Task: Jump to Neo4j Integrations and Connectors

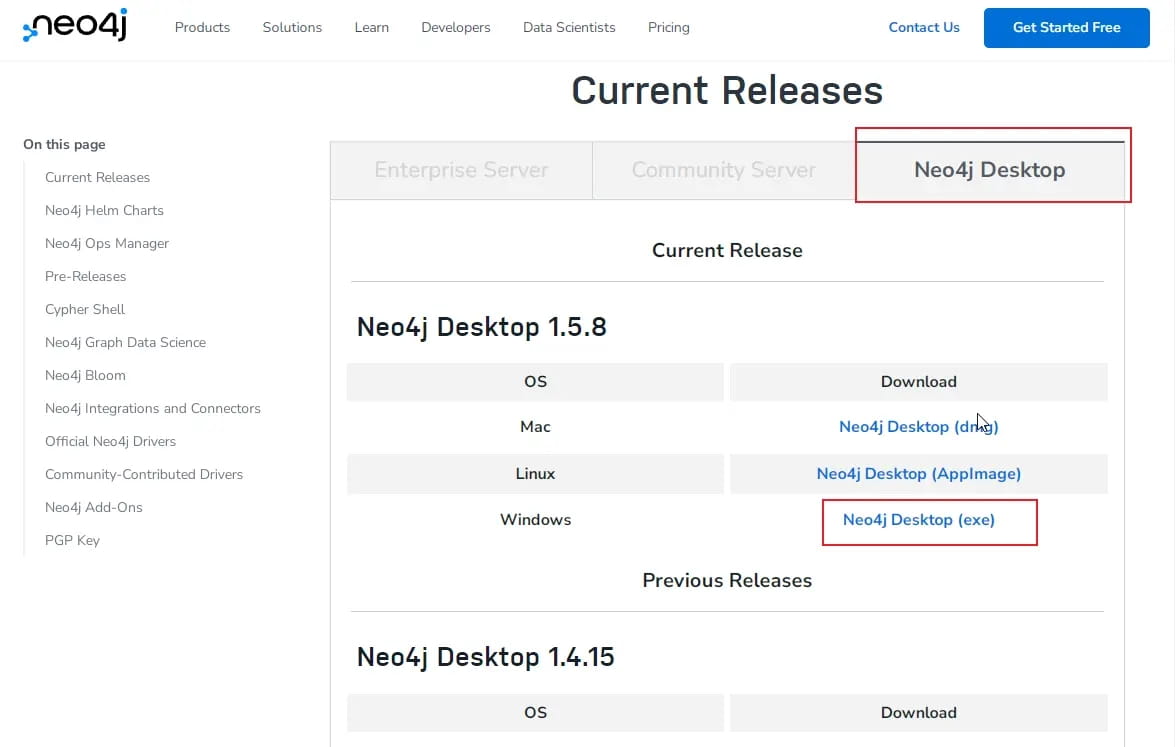Action: (153, 408)
